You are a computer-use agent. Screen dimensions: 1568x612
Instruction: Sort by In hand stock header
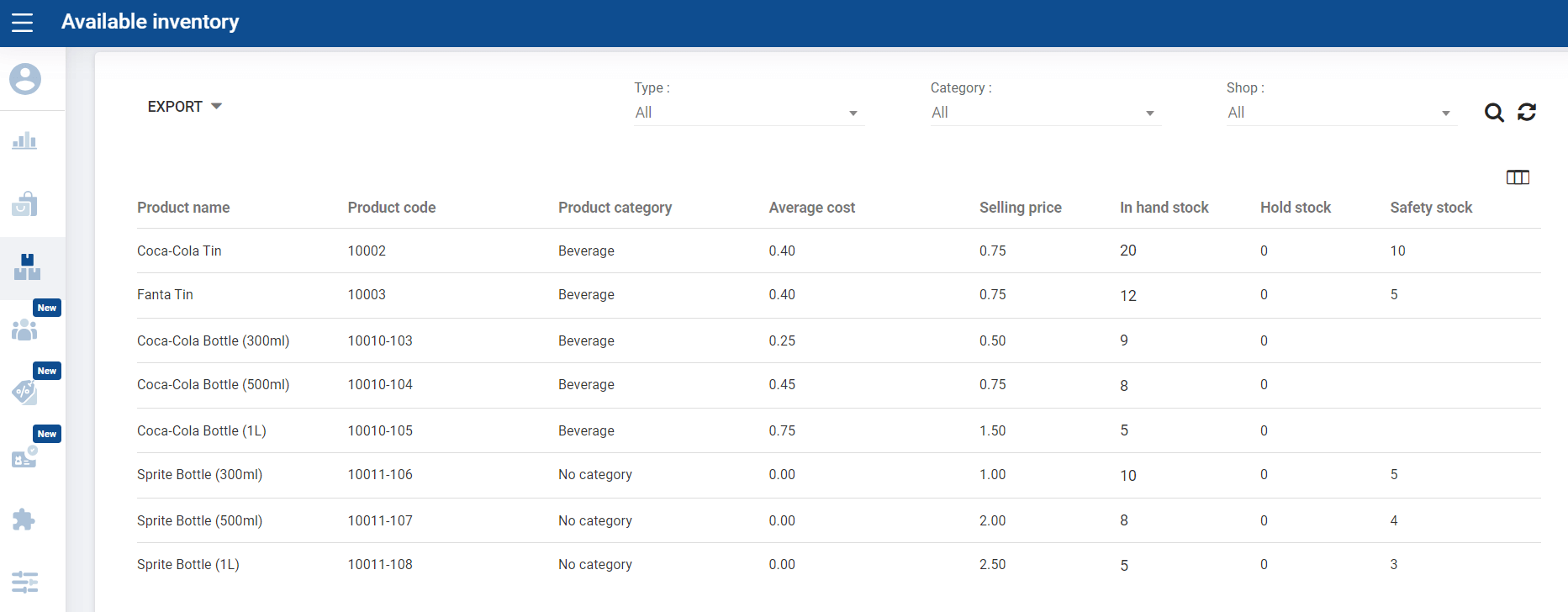coord(1164,208)
